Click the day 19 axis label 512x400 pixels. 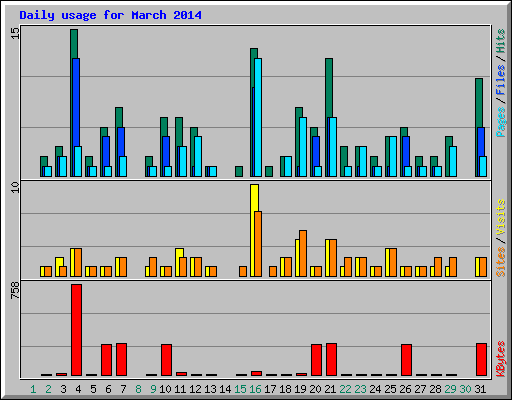pyautogui.click(x=300, y=389)
